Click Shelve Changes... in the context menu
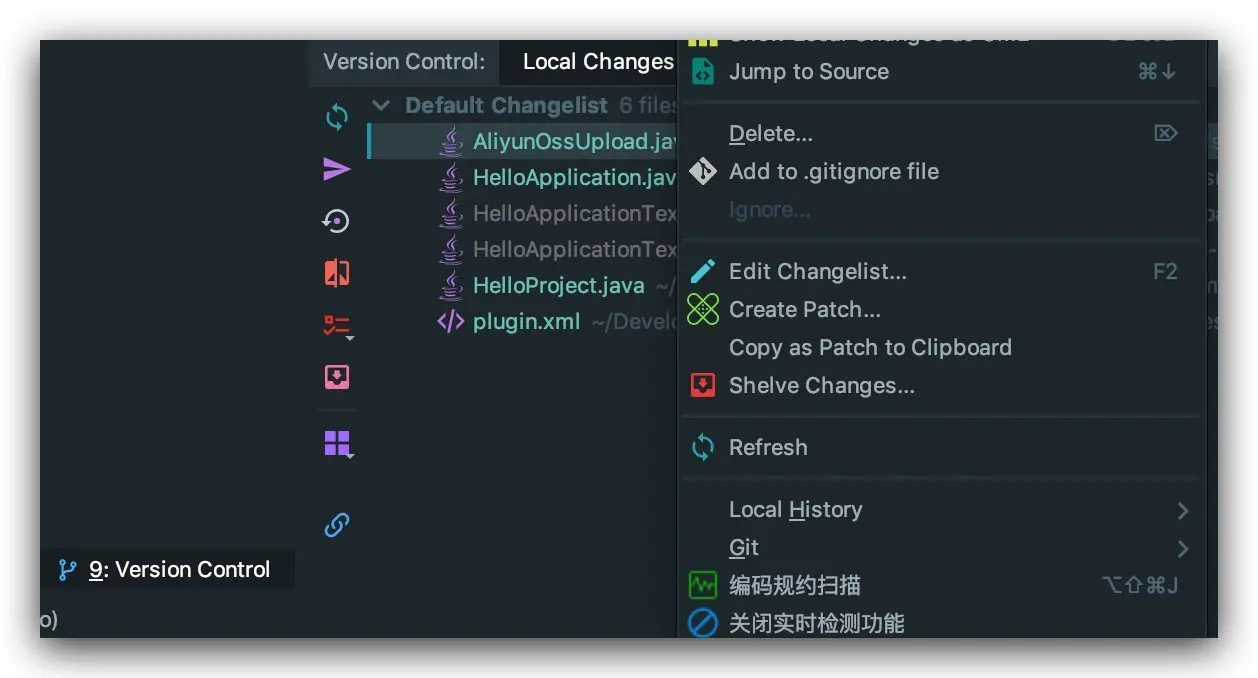 tap(821, 386)
